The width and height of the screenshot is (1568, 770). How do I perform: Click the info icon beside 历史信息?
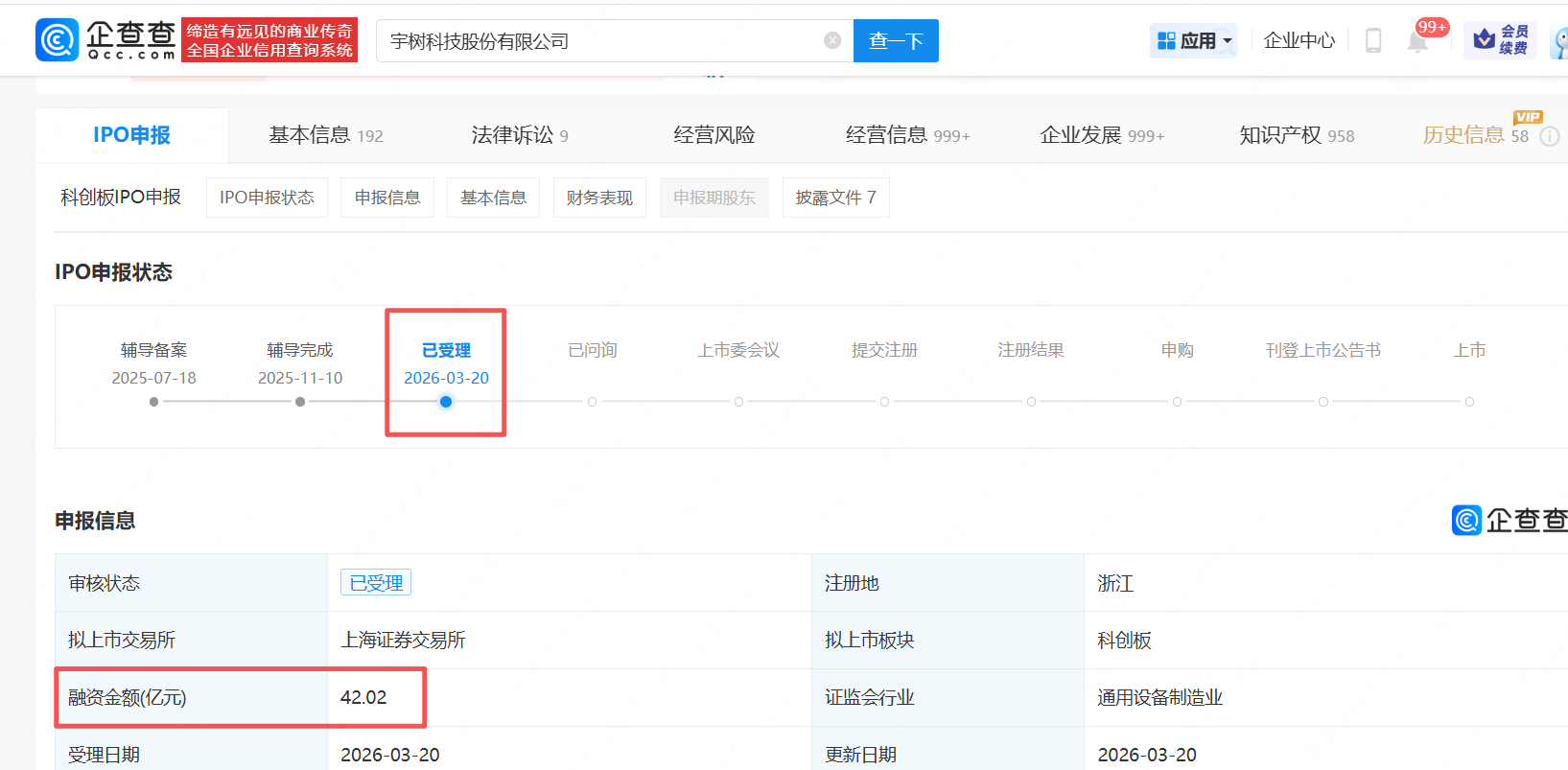coord(1549,136)
